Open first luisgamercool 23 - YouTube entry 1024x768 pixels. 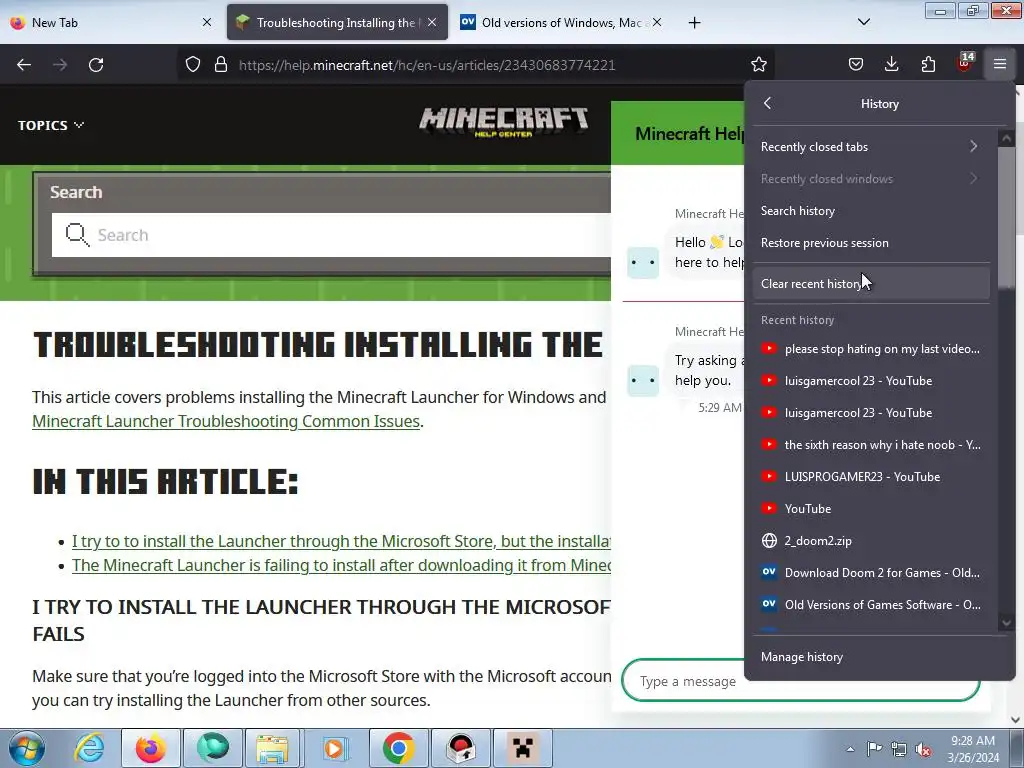click(x=871, y=381)
